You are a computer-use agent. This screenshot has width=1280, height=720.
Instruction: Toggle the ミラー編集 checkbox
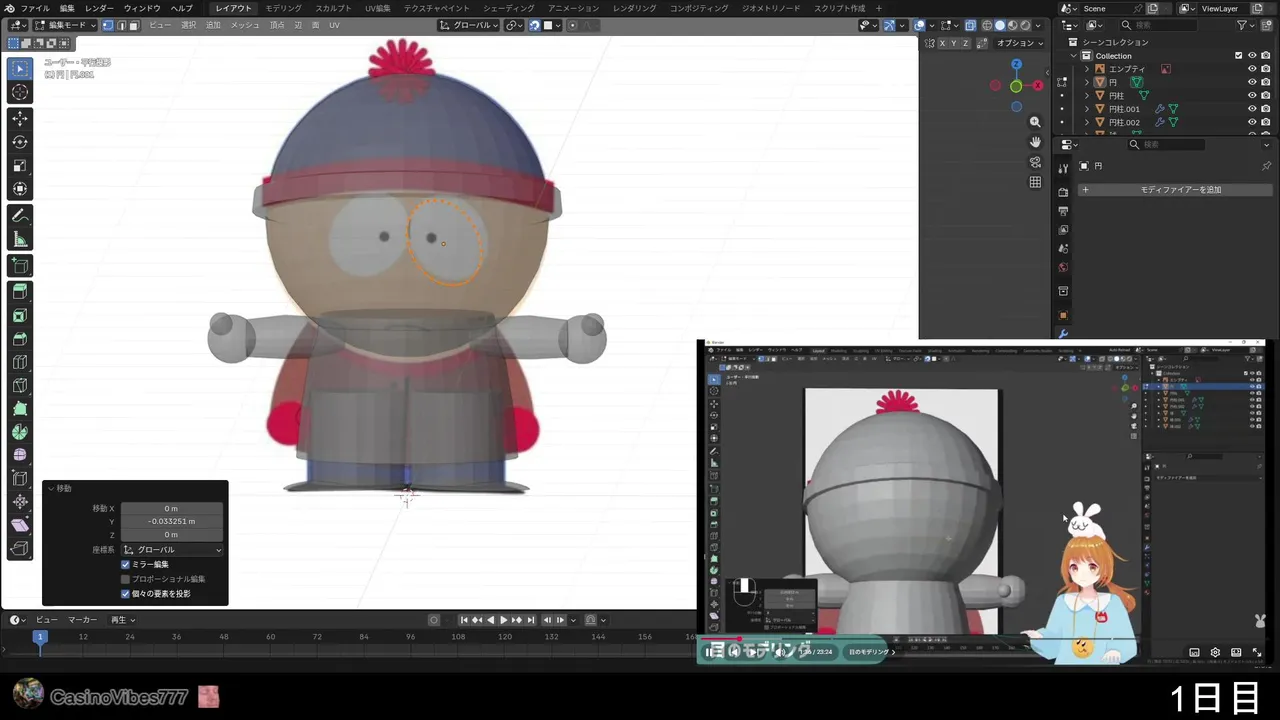click(x=126, y=564)
